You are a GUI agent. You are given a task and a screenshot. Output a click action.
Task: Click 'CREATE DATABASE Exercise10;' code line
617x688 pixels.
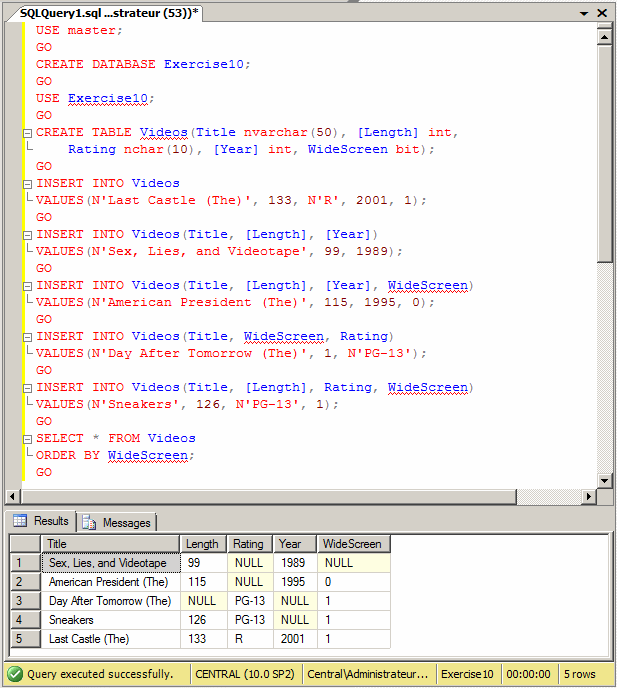pyautogui.click(x=143, y=64)
